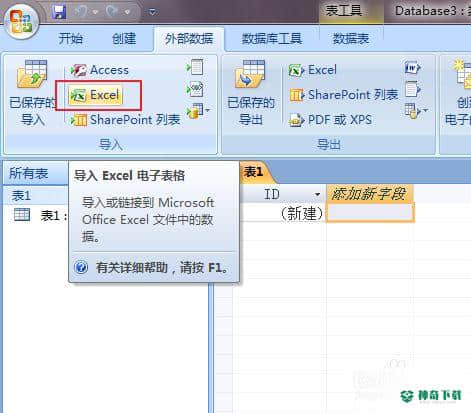The width and height of the screenshot is (471, 413).
Task: Click the 添加新字段 column header
Action: coord(369,194)
